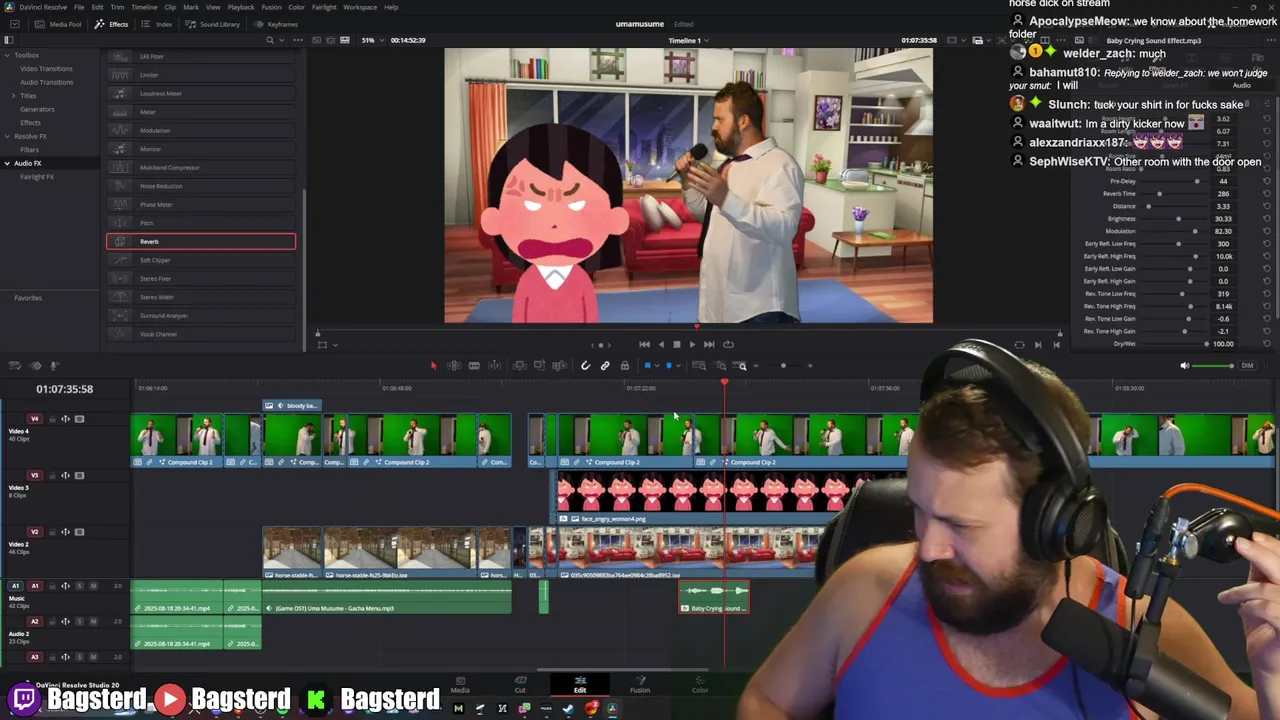Select the Trim Edit Mode tool

[x=454, y=366]
